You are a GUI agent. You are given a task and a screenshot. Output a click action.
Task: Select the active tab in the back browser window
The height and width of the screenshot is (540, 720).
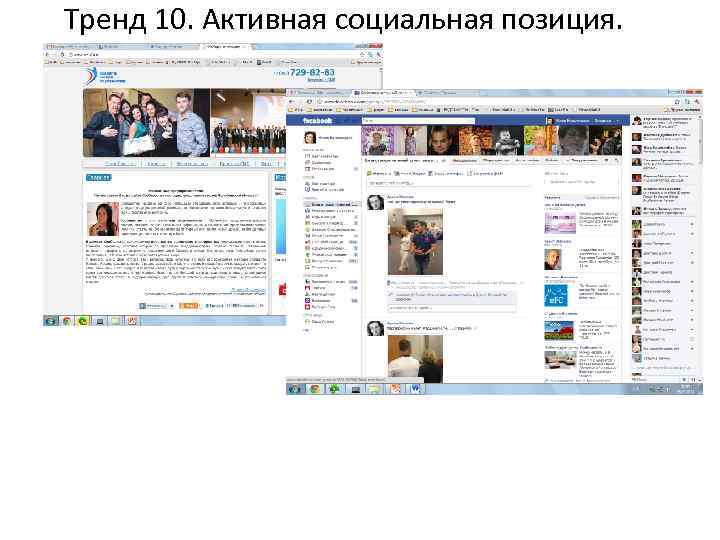pos(225,46)
